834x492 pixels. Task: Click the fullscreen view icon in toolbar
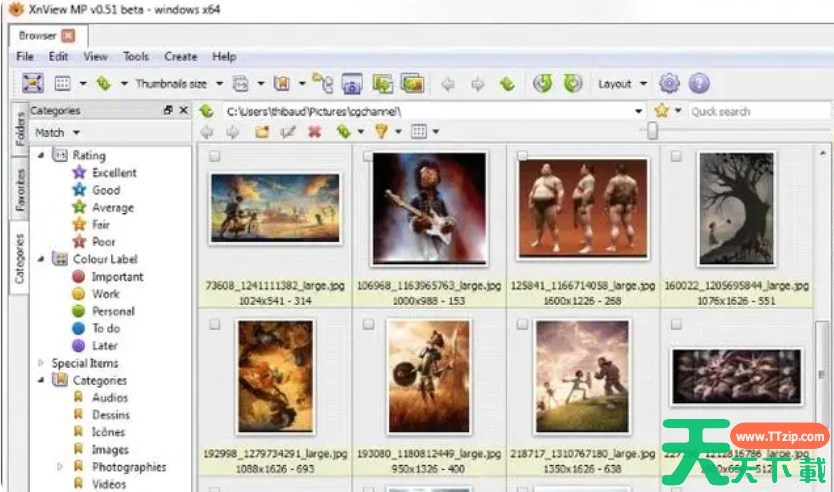[x=33, y=84]
